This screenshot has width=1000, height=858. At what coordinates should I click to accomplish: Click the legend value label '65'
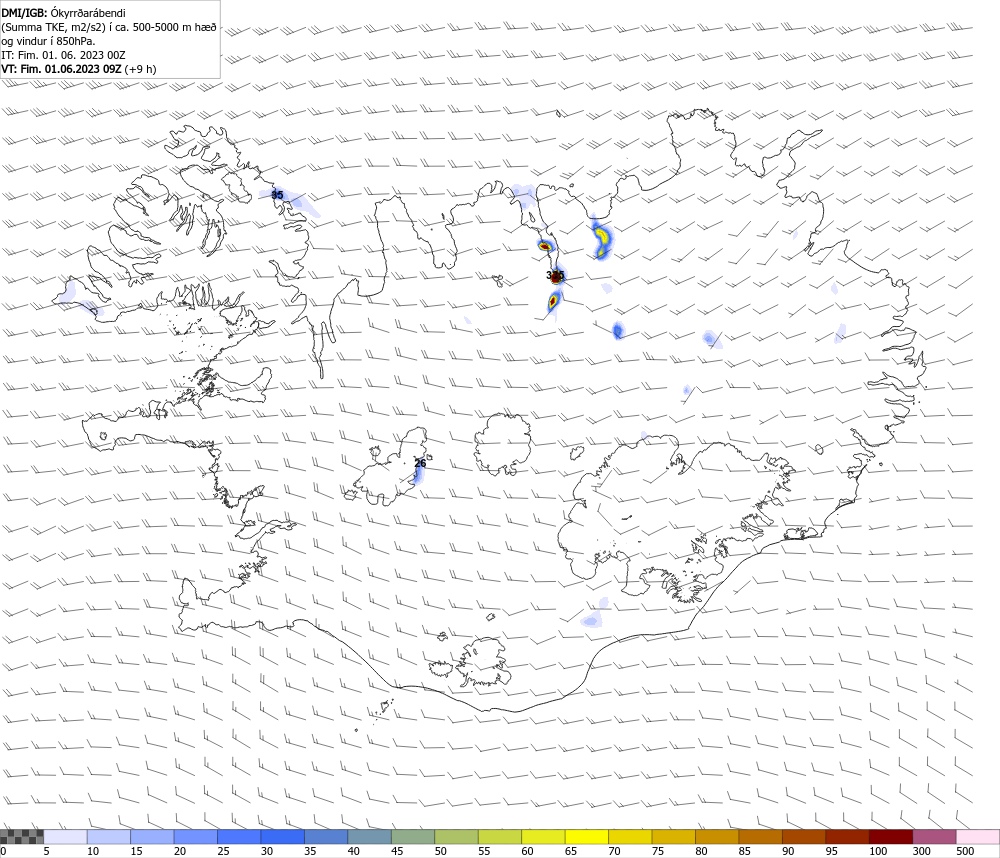(571, 851)
